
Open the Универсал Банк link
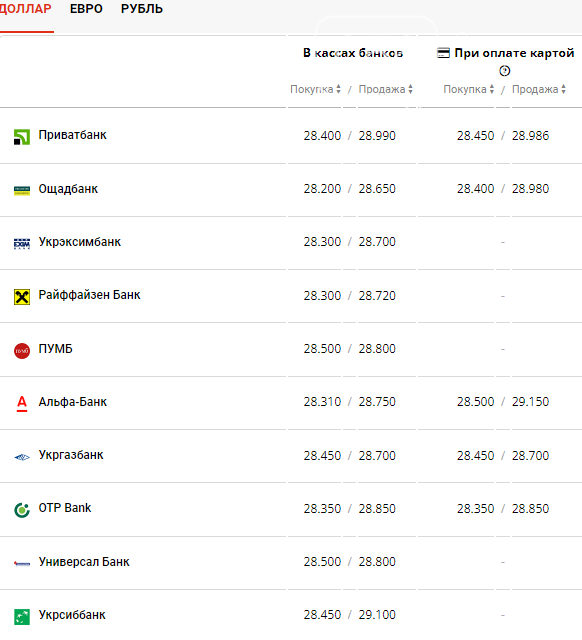(x=84, y=562)
